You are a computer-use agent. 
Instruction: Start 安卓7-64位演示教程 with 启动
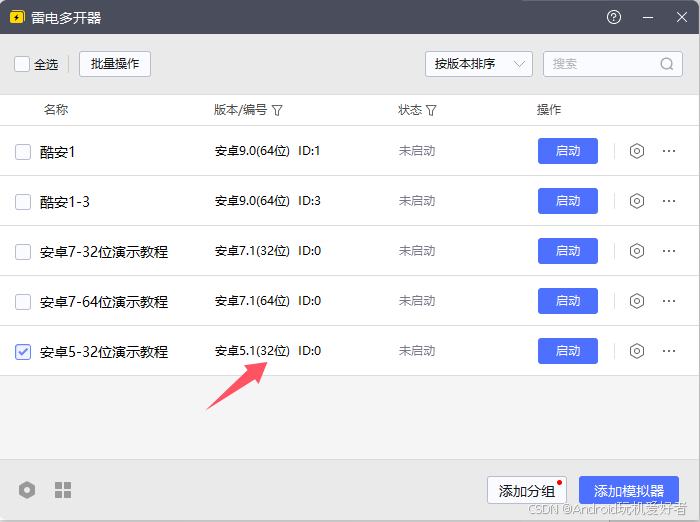click(567, 301)
